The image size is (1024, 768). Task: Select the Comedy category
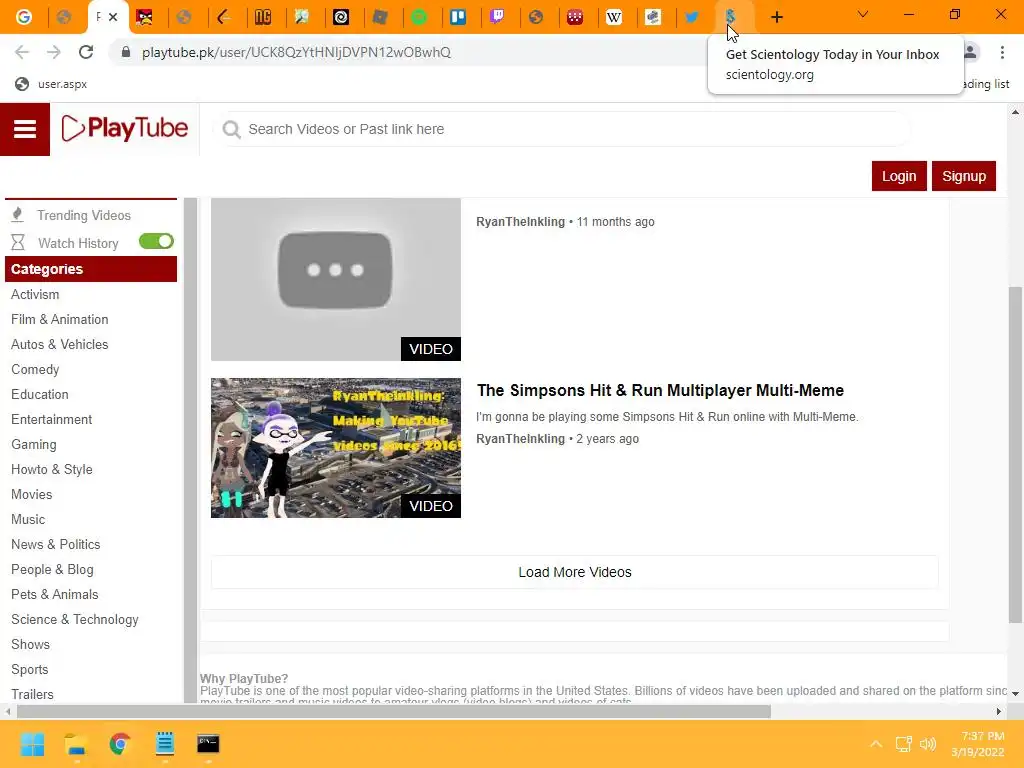35,370
